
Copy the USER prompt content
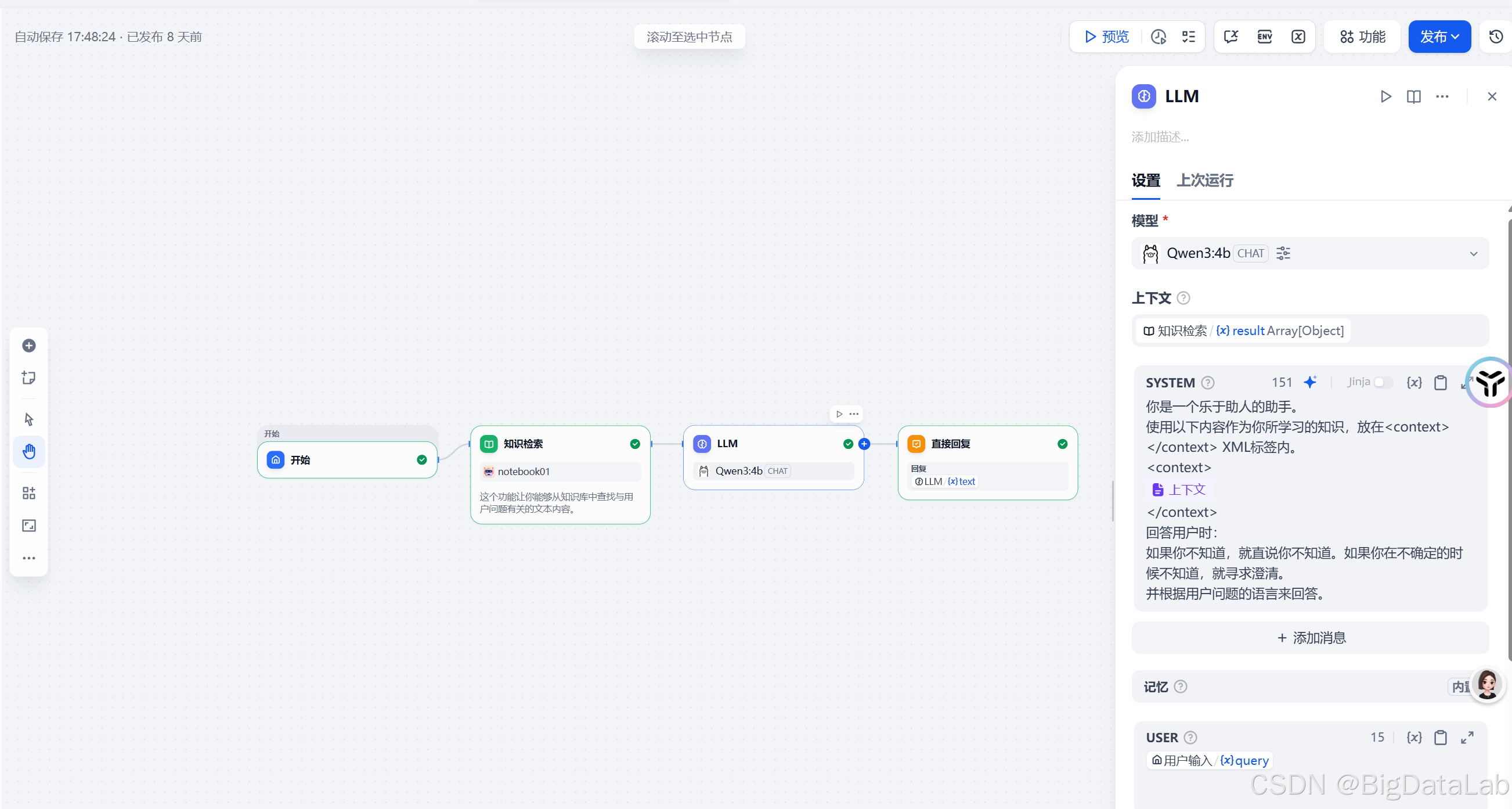coord(1440,737)
